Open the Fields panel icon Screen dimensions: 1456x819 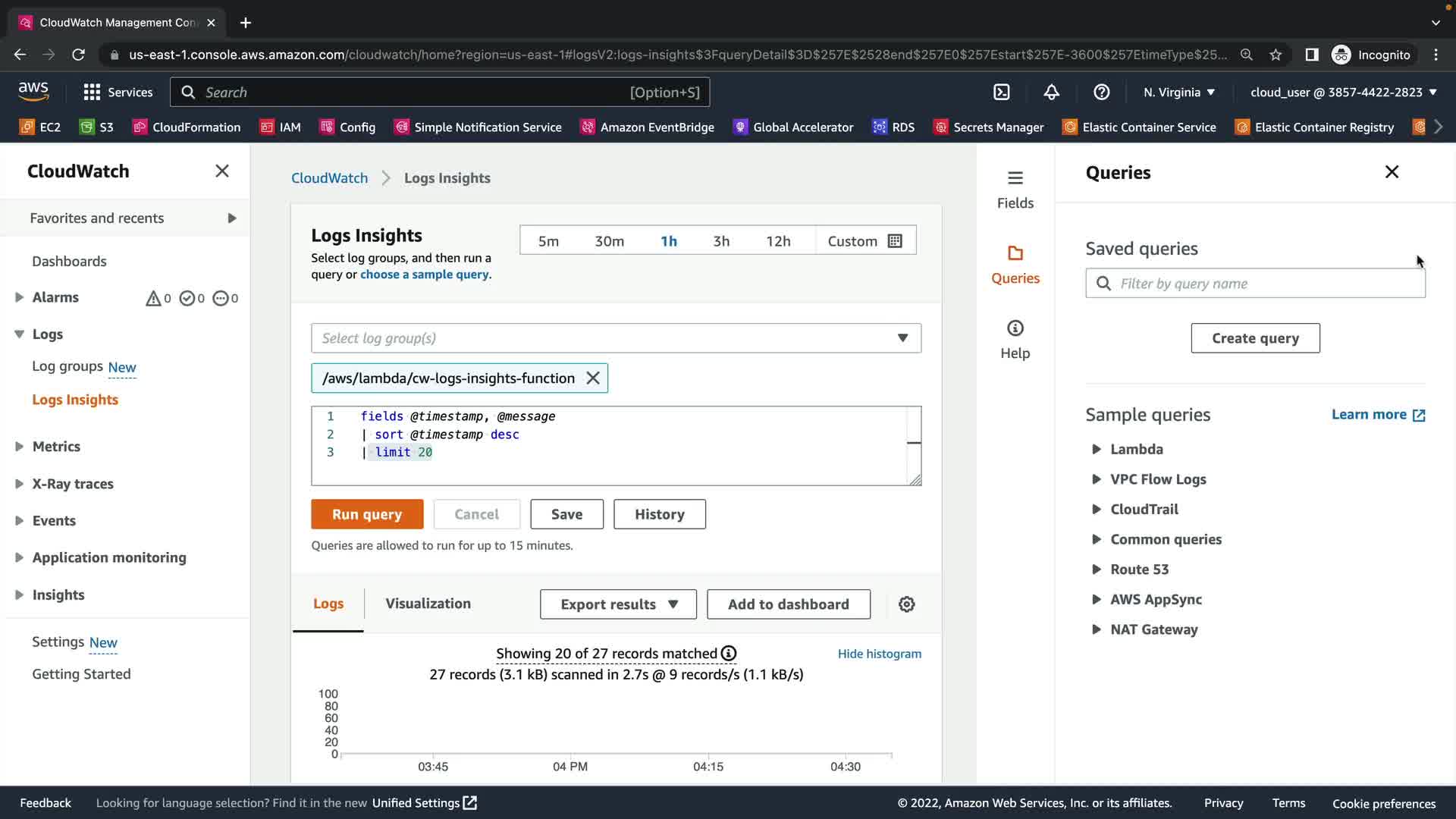point(1015,189)
